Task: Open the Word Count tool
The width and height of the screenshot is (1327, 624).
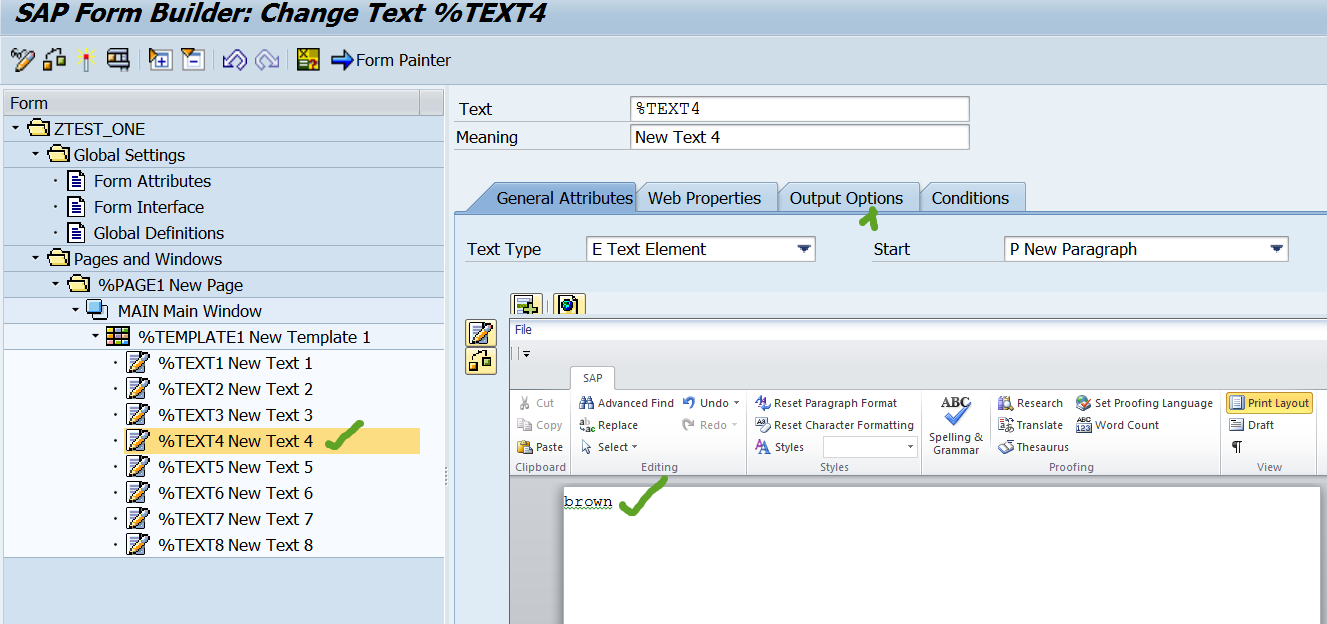Action: 1117,424
